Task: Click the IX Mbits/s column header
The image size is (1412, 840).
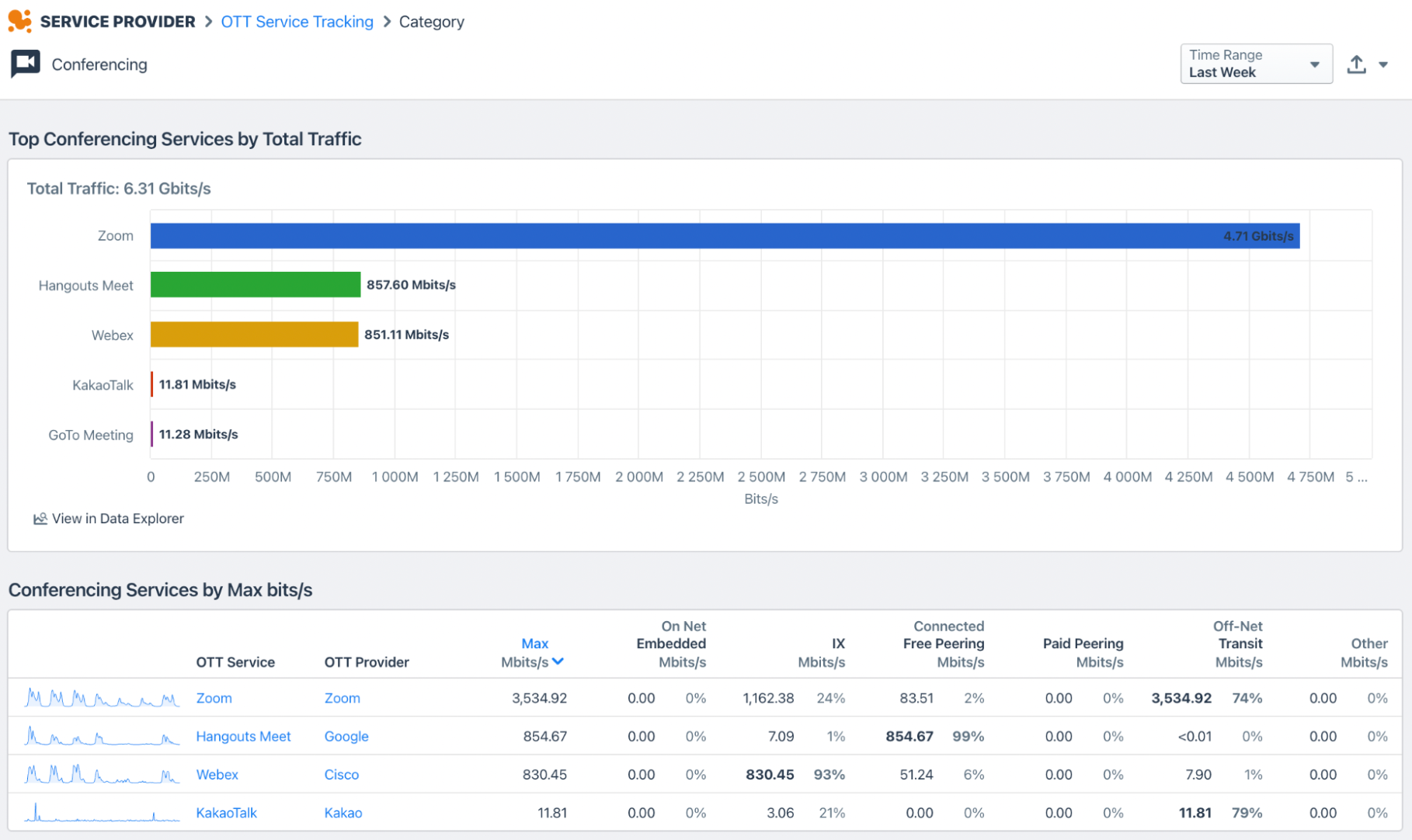Action: [821, 653]
